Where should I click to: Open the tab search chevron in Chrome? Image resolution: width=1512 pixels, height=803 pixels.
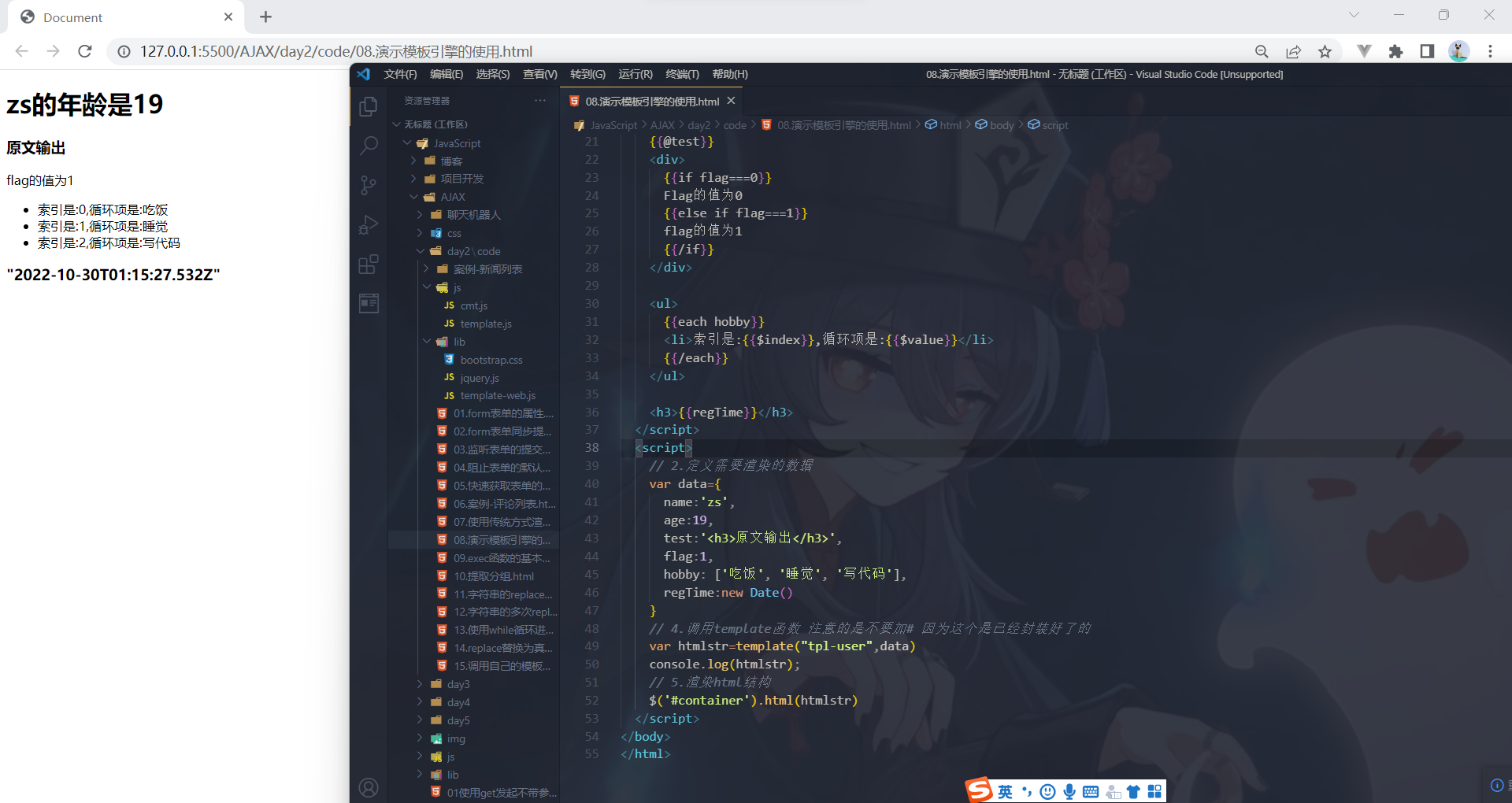pos(1354,15)
